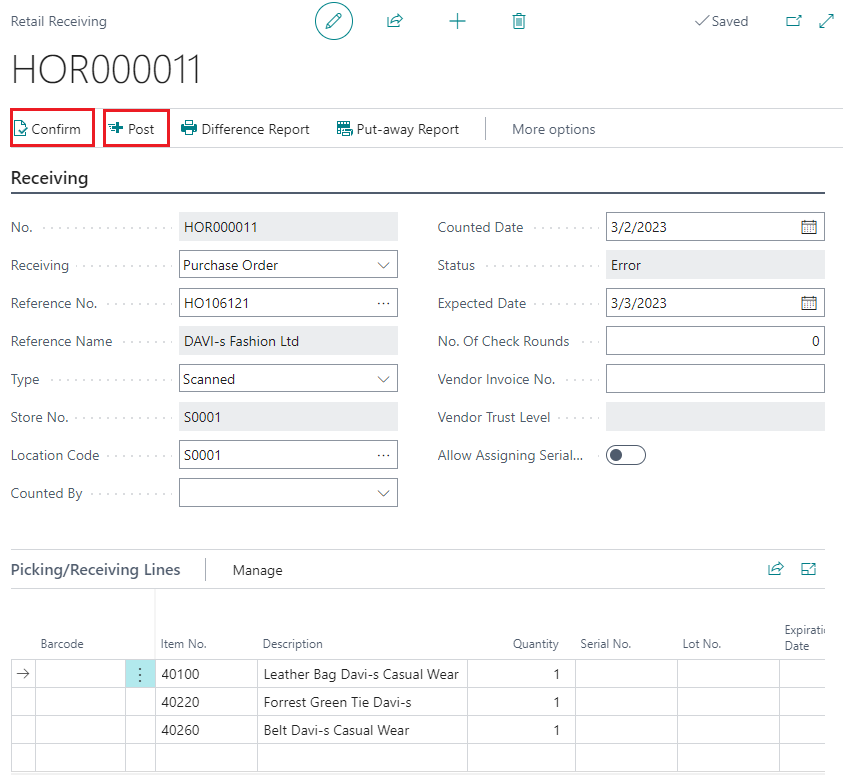Expand the Counted By dropdown
Image resolution: width=852 pixels, height=775 pixels.
coord(384,493)
